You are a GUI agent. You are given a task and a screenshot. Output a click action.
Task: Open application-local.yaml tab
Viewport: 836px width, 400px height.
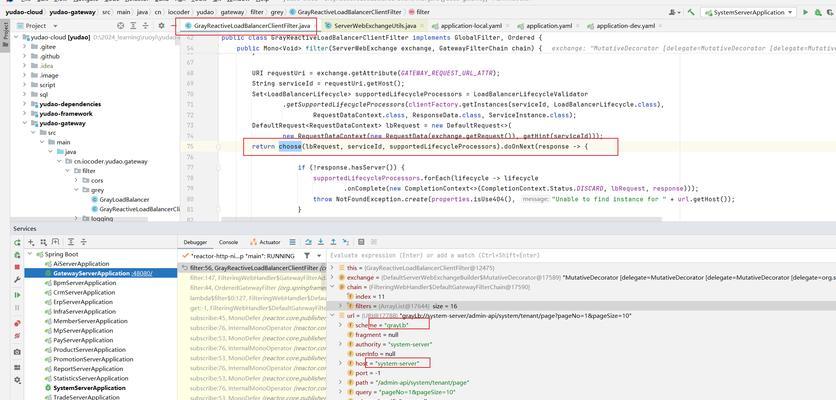click(x=471, y=26)
